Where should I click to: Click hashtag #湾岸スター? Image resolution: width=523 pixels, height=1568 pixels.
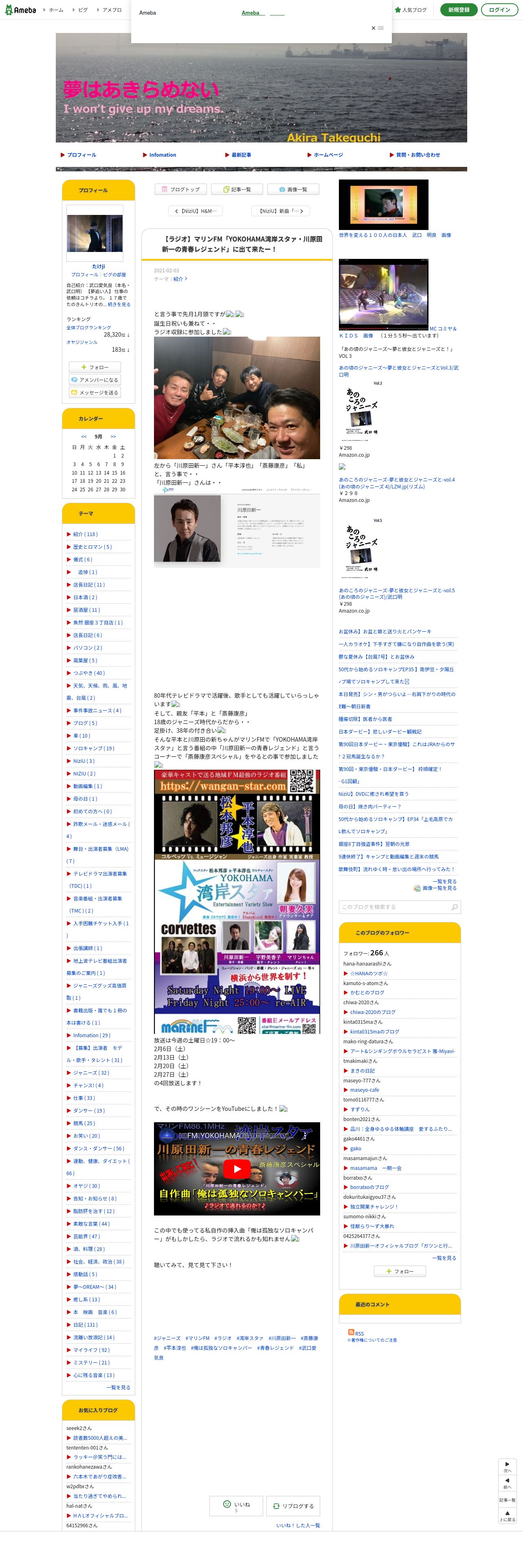click(250, 1338)
